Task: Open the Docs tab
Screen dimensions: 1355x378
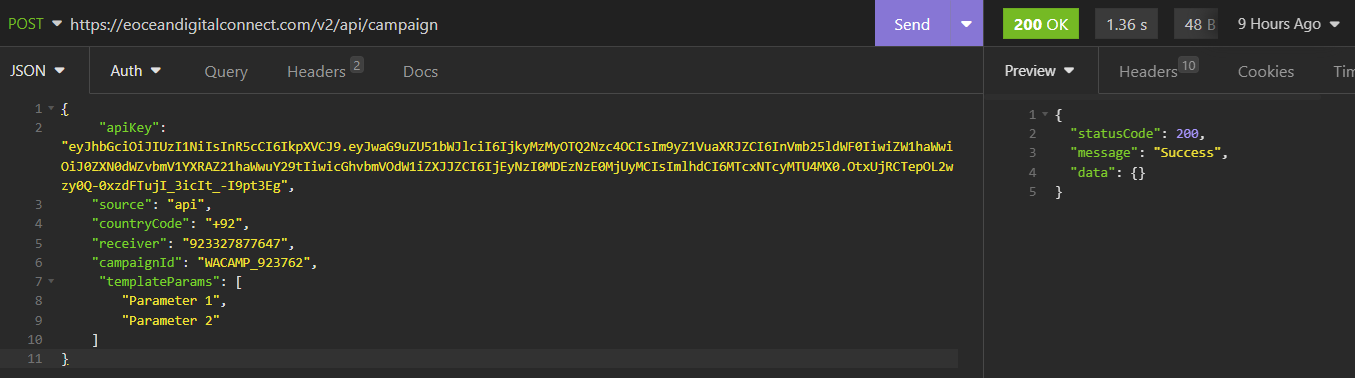Action: [420, 72]
